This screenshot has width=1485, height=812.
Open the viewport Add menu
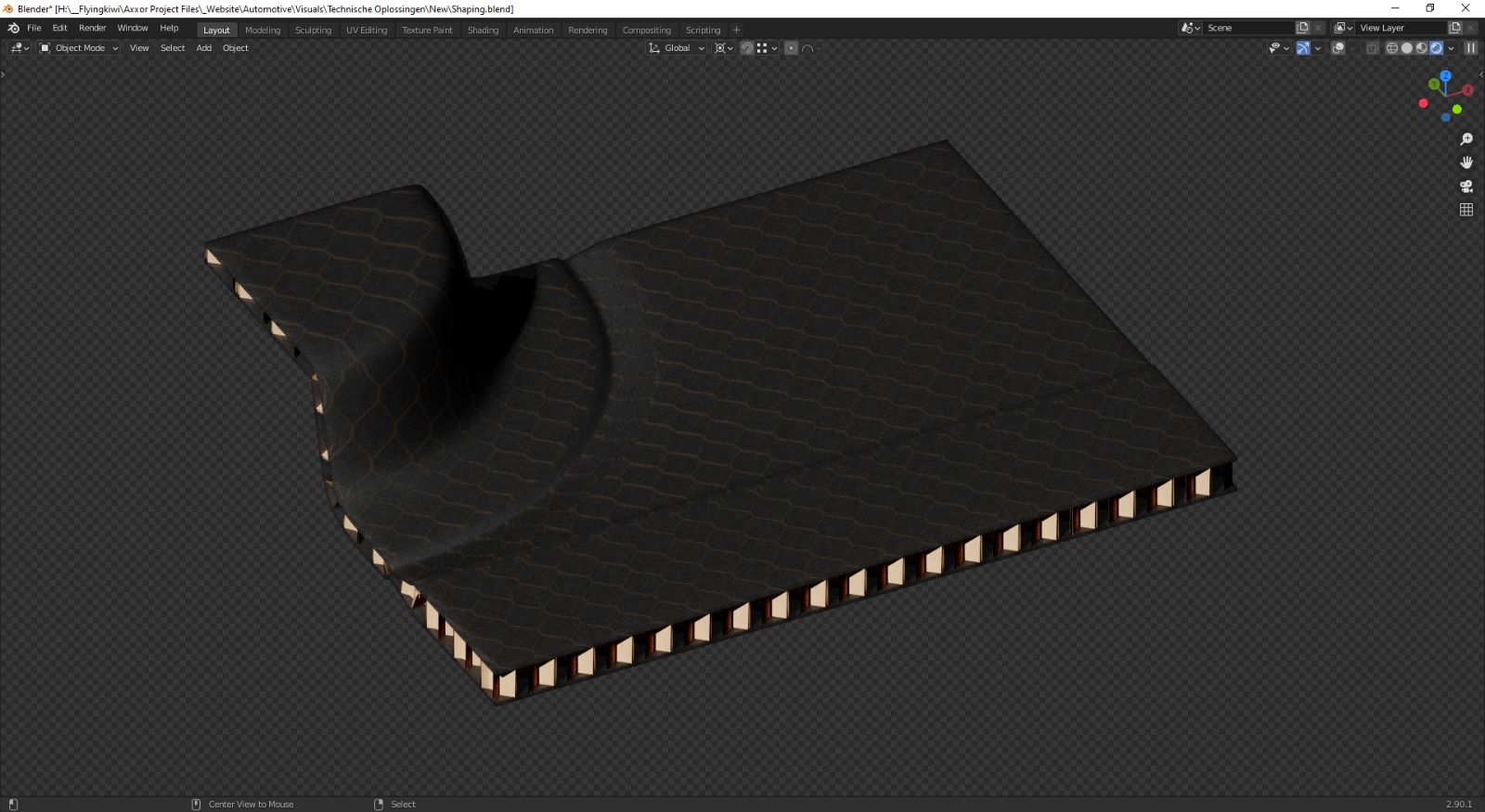204,48
